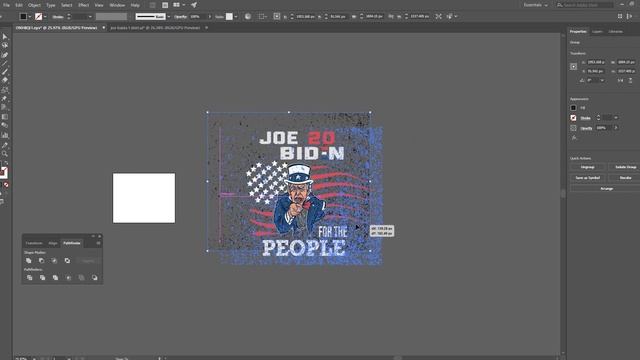
Task: Click the Opacity value field in Properties
Action: pos(604,128)
